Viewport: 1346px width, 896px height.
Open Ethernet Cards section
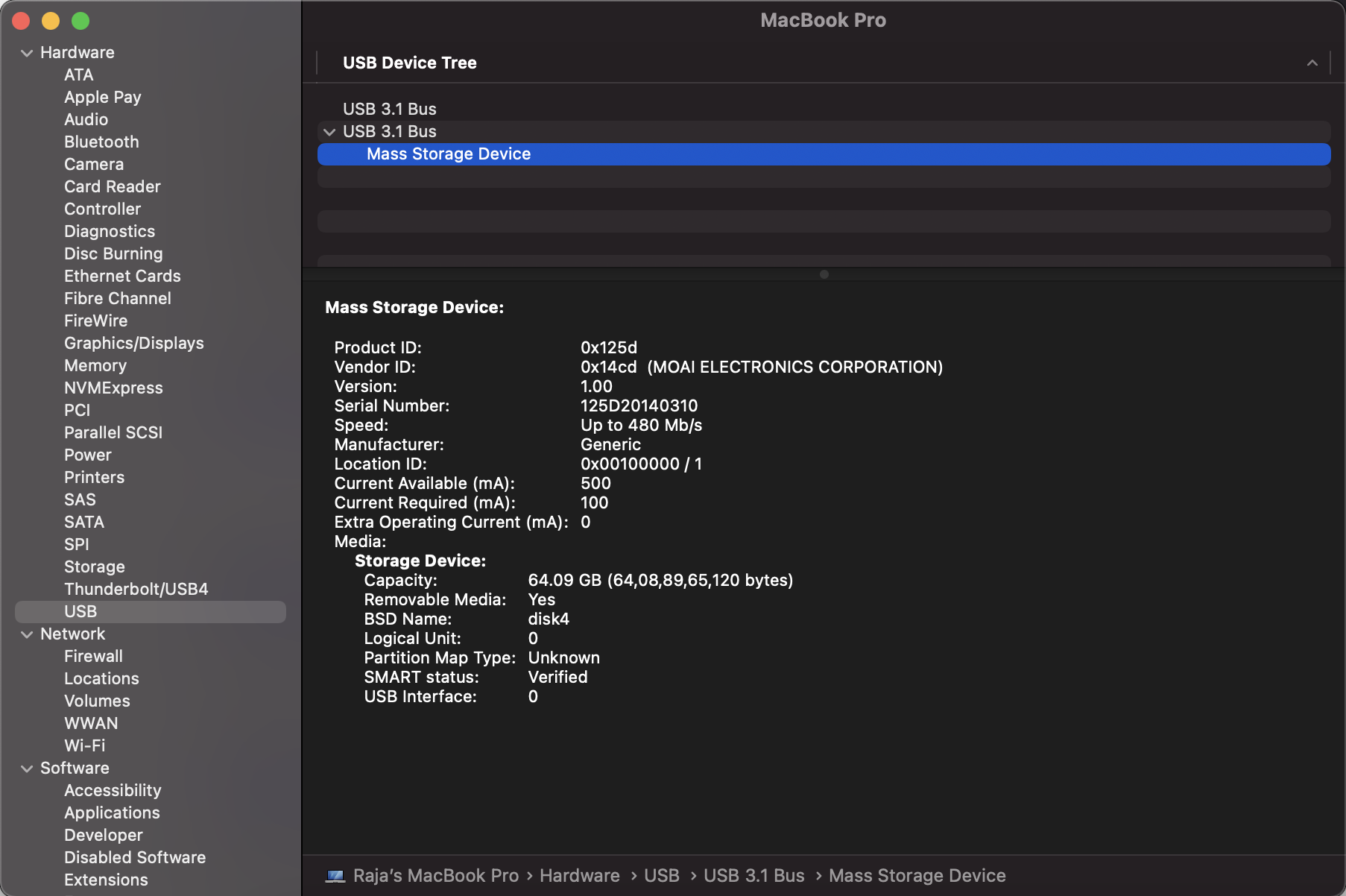123,276
